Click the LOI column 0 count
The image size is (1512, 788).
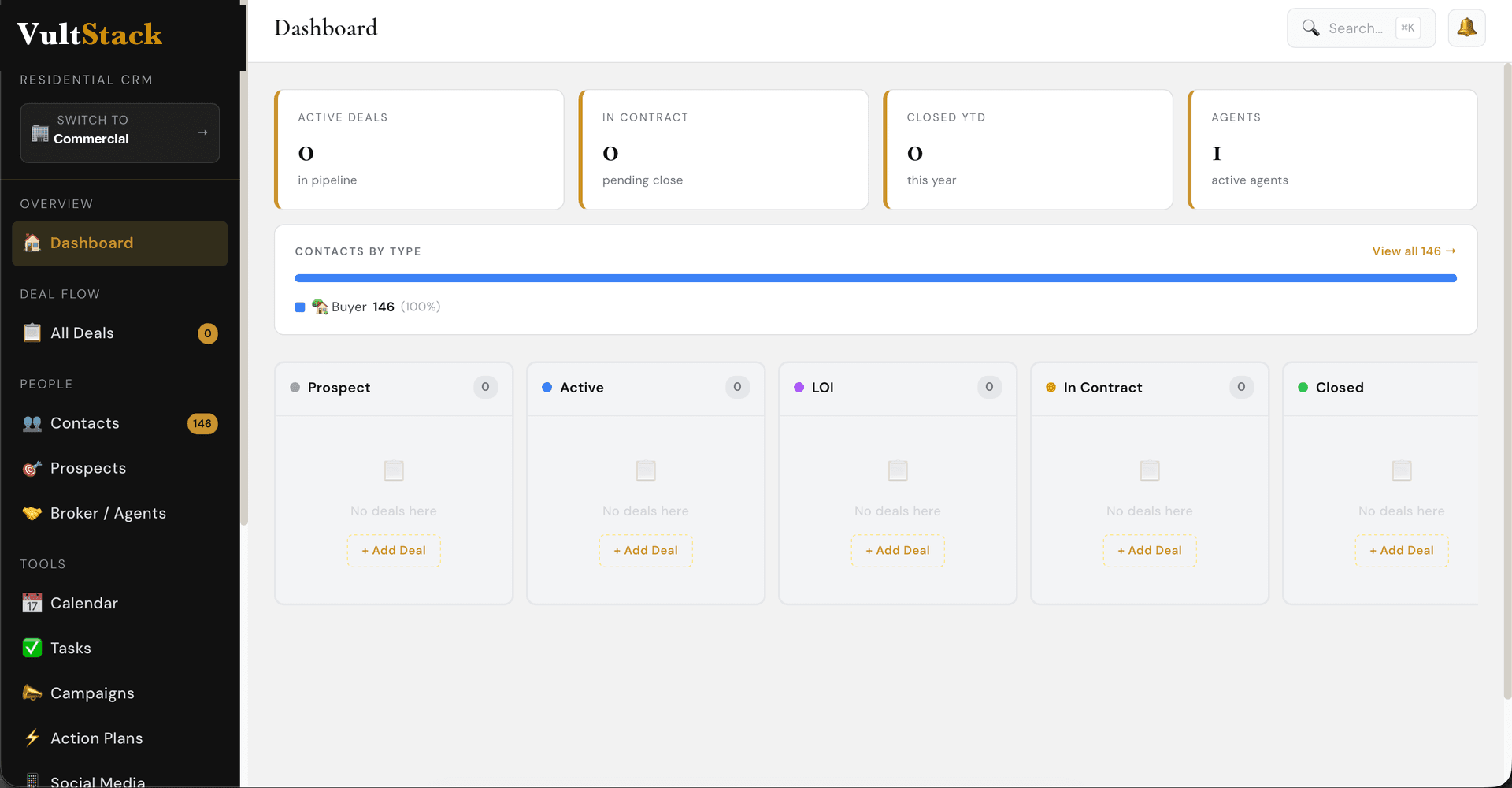[x=989, y=387]
